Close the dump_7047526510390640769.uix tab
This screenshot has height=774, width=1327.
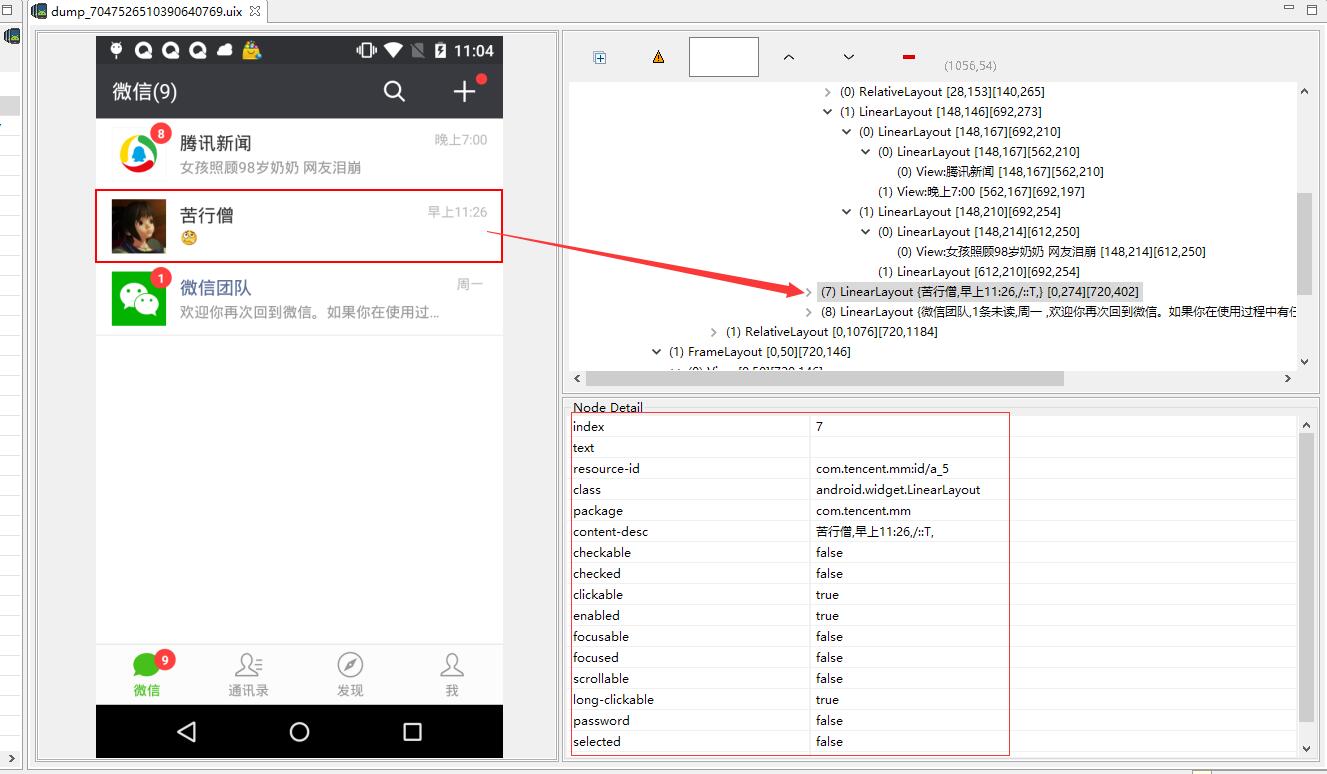(x=254, y=12)
